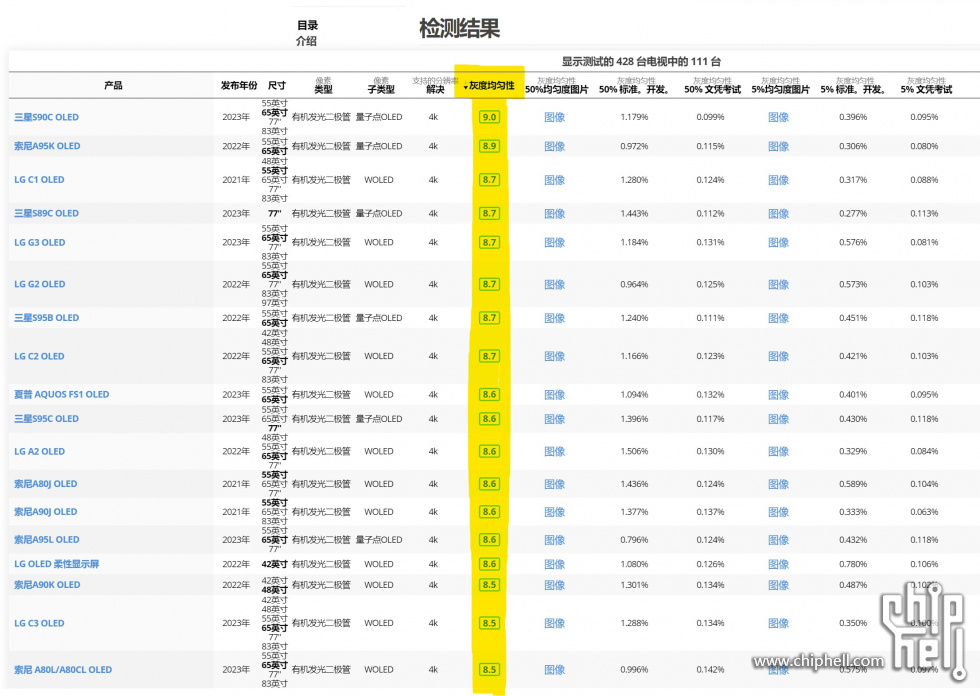Viewport: 980px width, 696px height.
Task: Sort table by 灰度均匀性 column header
Action: point(492,87)
